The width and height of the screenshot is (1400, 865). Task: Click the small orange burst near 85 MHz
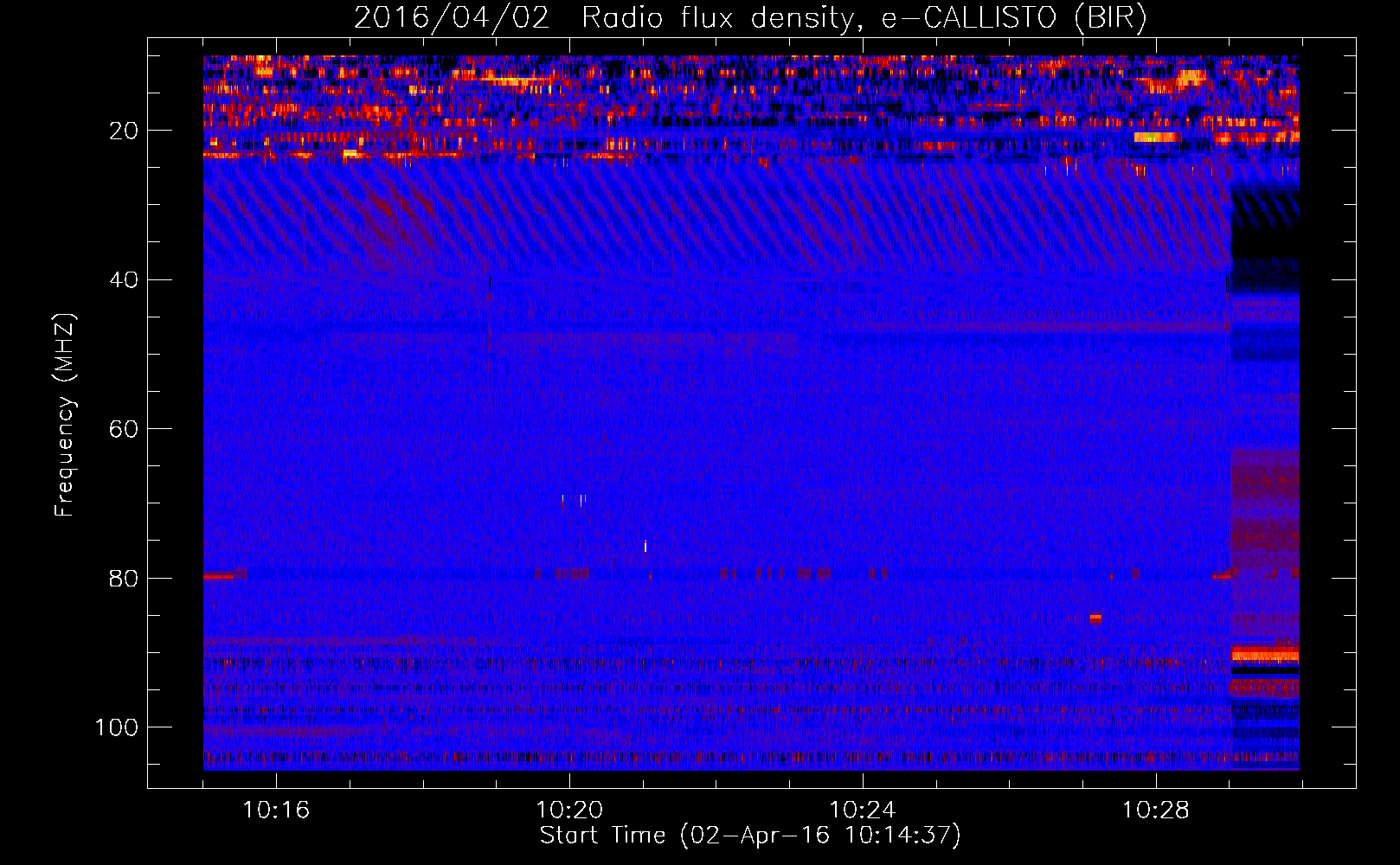click(x=1095, y=618)
